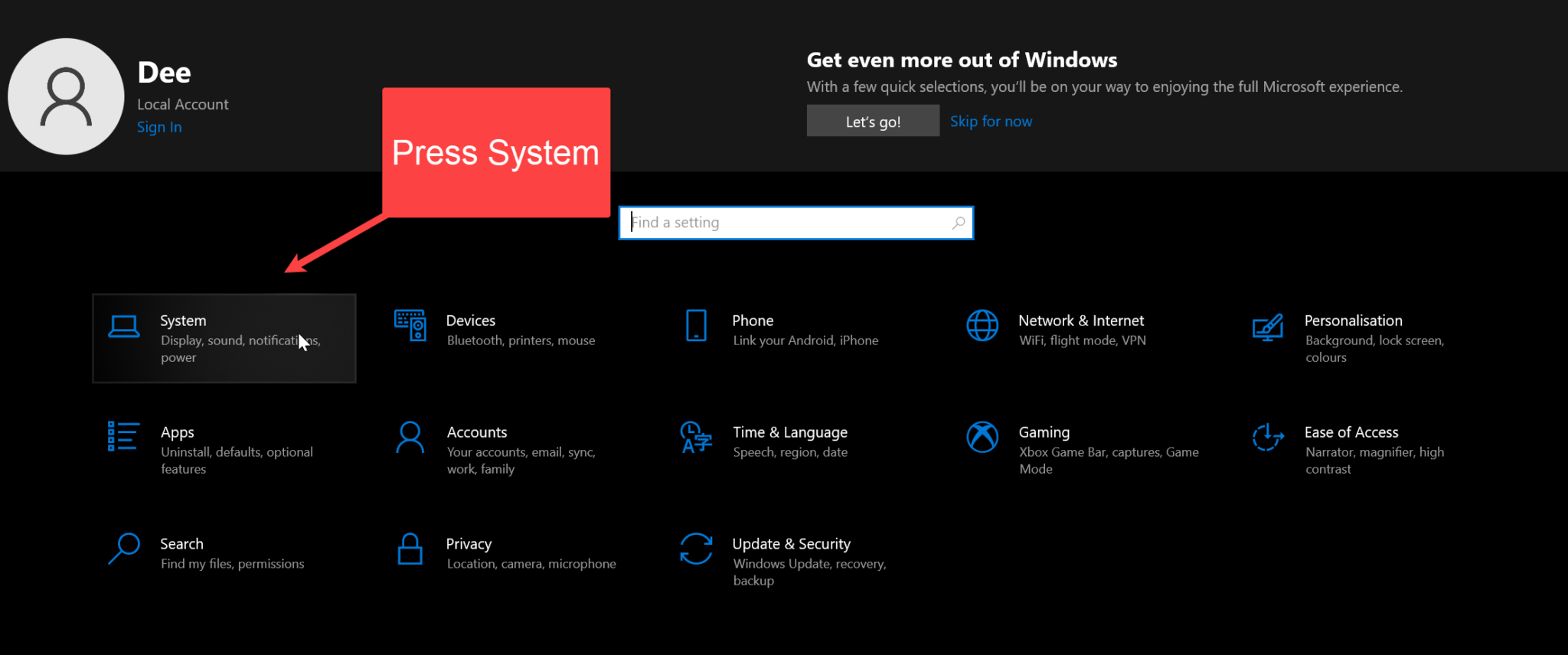This screenshot has width=1568, height=655.
Task: Open the Accounts person icon
Action: pyautogui.click(x=410, y=437)
